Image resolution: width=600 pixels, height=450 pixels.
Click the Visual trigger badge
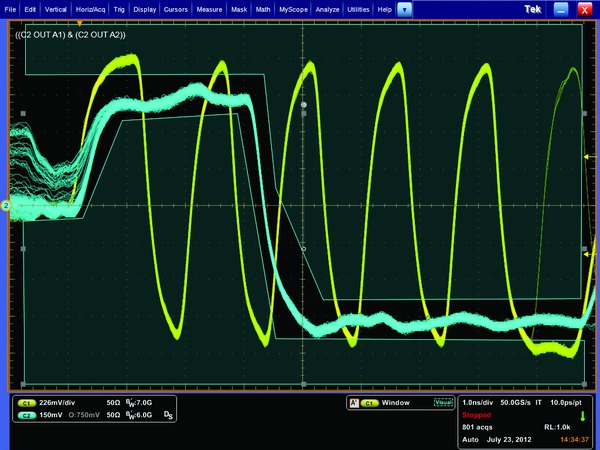pos(441,403)
